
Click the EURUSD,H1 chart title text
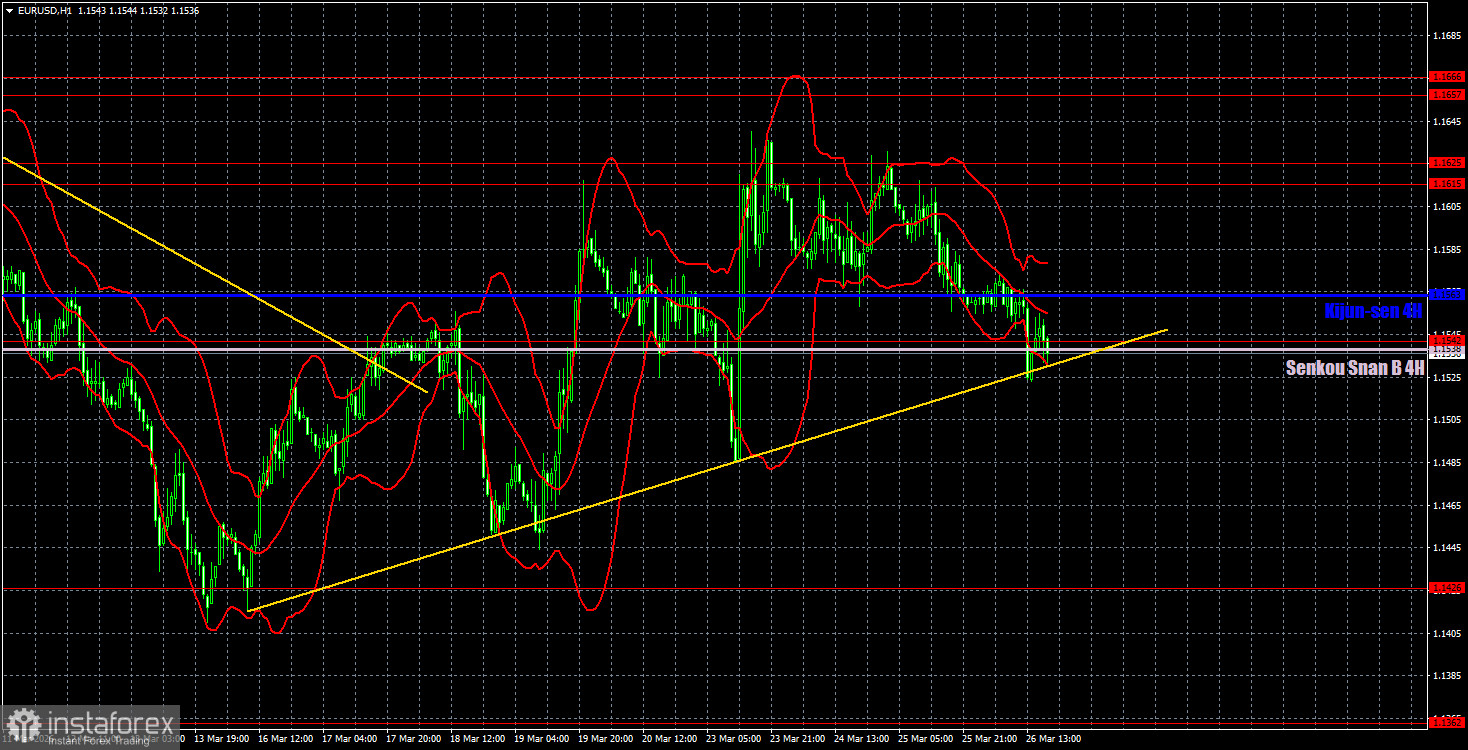point(46,9)
